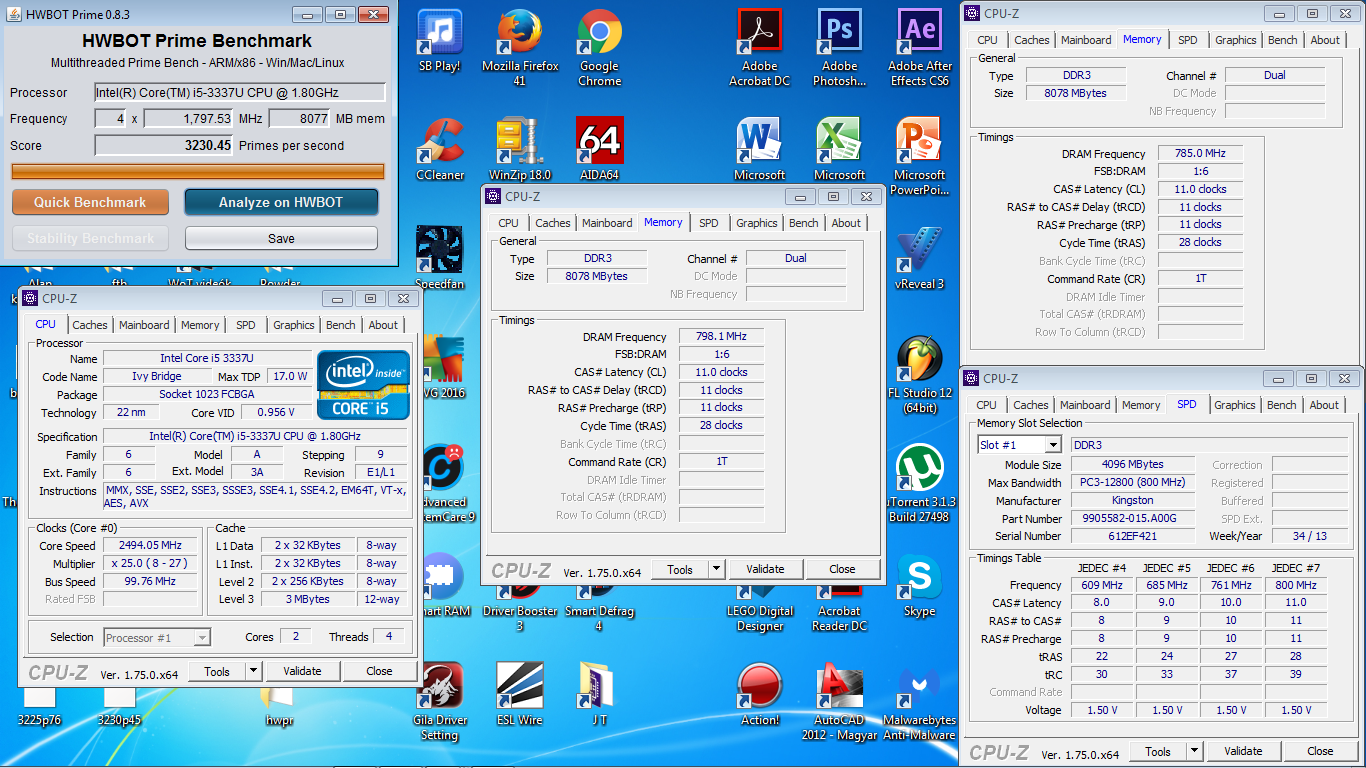Click the Processor name field in HWBOT

(x=240, y=92)
